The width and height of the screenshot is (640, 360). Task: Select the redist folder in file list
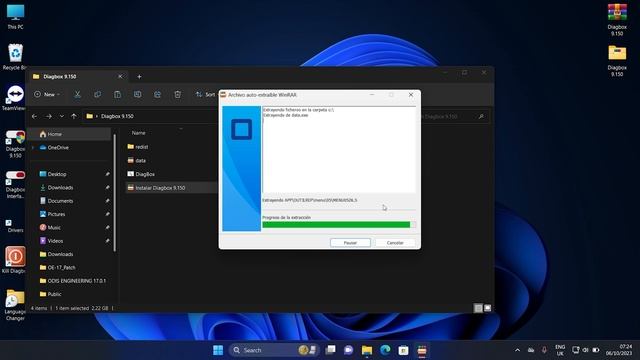click(142, 147)
